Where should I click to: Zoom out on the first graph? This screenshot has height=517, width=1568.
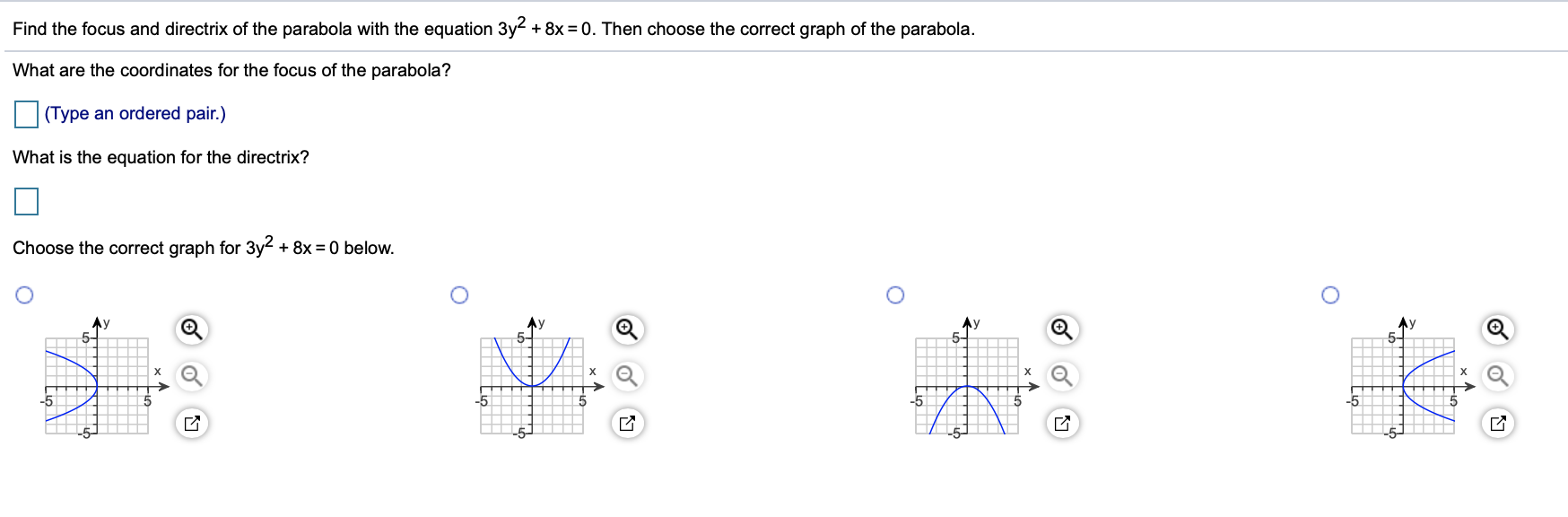click(190, 377)
